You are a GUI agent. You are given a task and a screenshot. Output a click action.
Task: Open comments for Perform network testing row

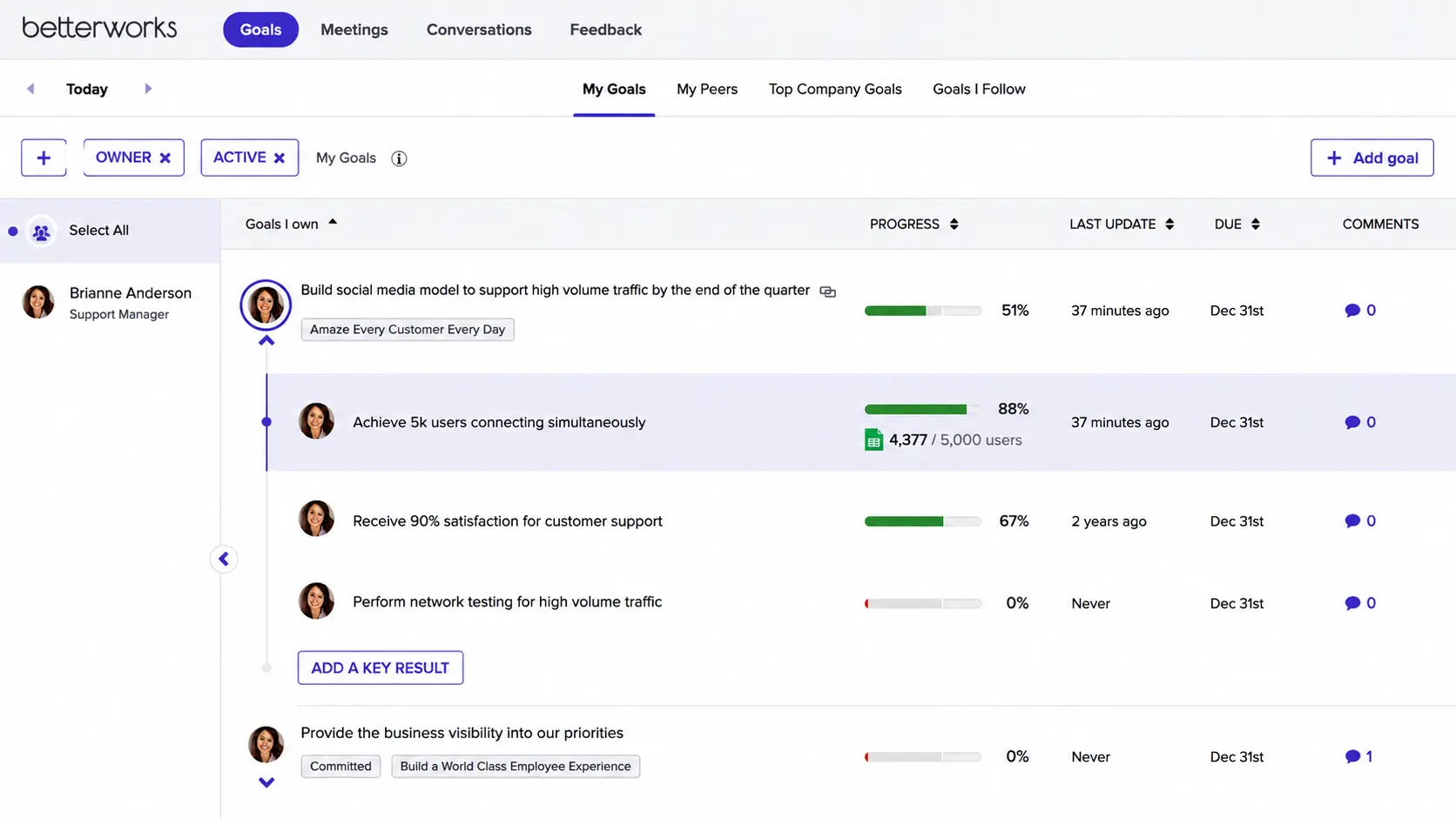pos(1359,603)
